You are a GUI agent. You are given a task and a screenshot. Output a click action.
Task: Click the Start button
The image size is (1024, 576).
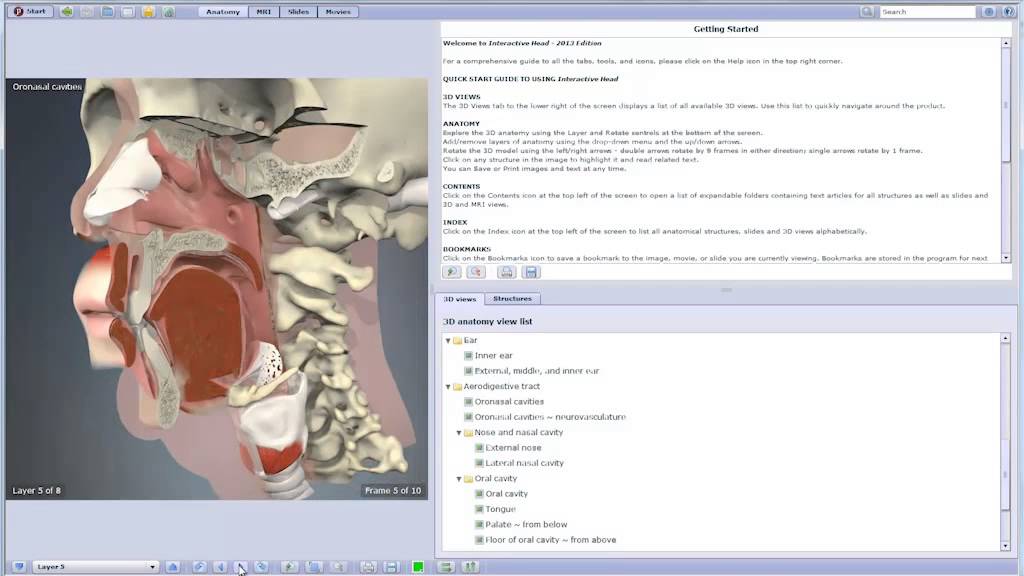(x=30, y=11)
